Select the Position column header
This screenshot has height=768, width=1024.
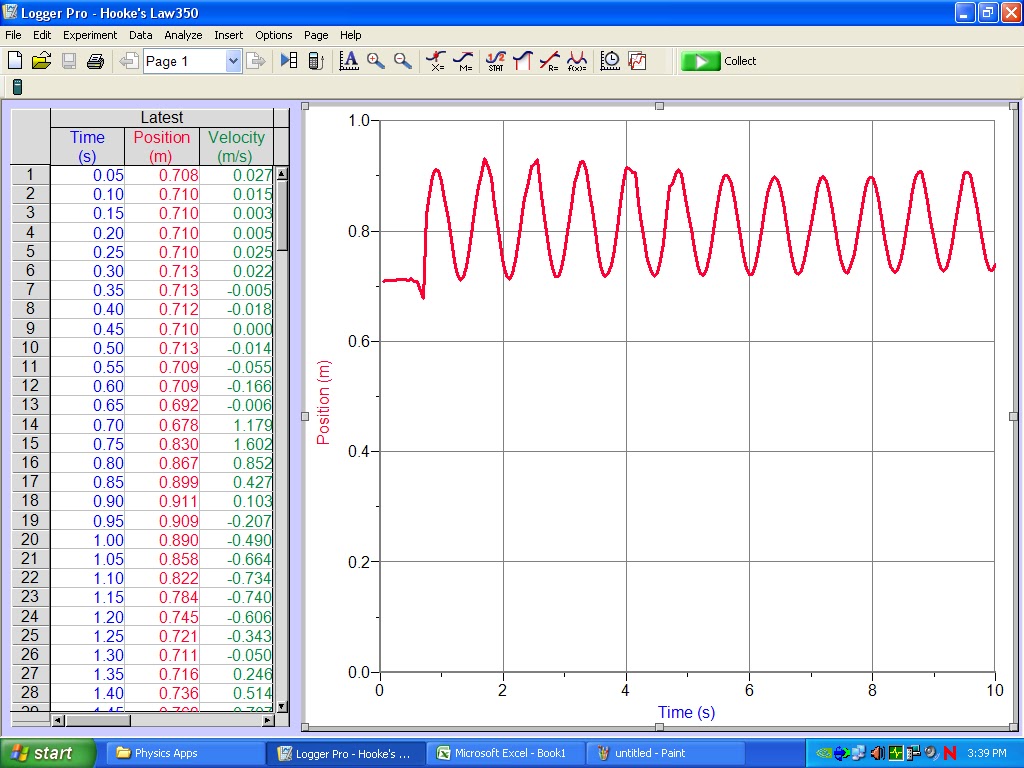[x=161, y=145]
